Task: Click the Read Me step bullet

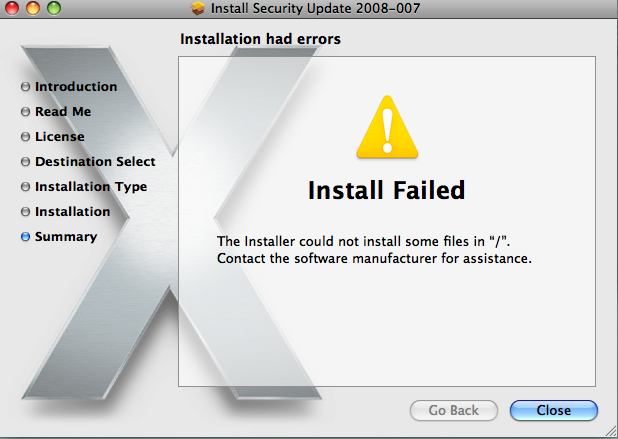Action: (25, 112)
